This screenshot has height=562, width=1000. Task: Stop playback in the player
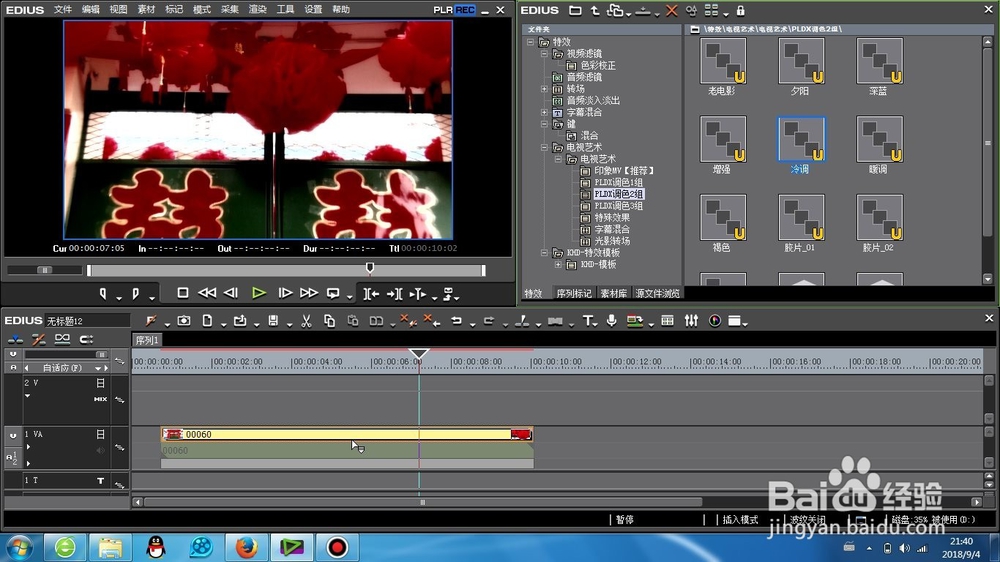(182, 293)
